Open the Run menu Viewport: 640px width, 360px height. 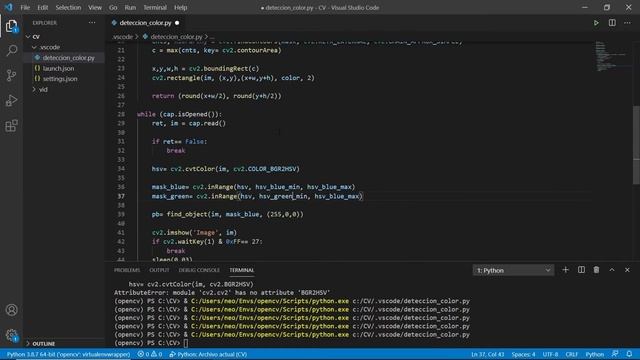130,7
